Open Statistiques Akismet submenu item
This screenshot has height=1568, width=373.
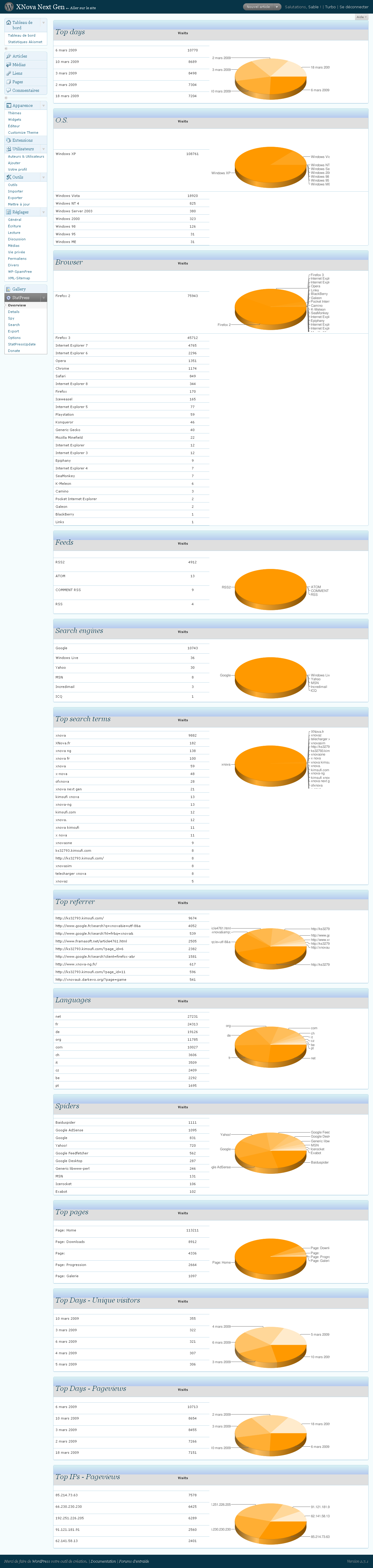tap(25, 42)
